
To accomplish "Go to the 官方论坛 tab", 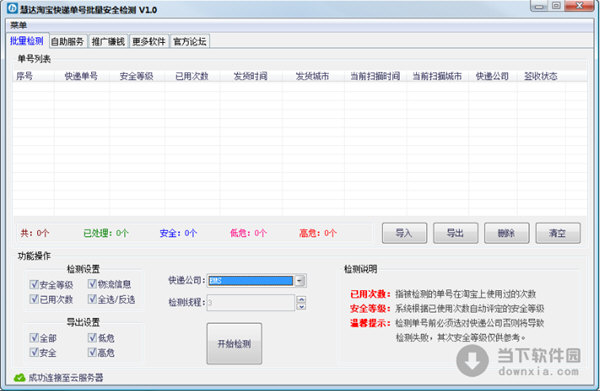I will pos(190,41).
